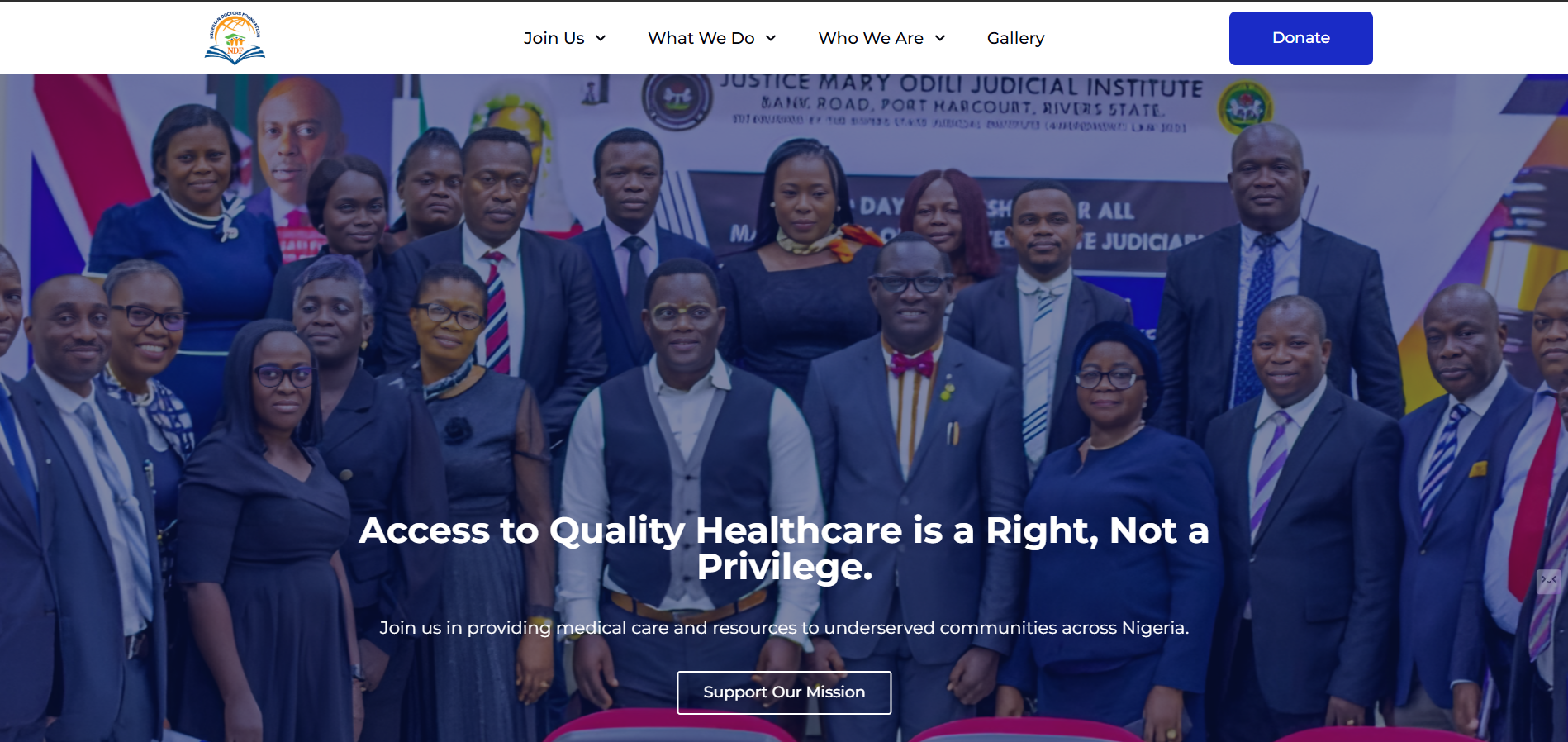Expand the Join Us dropdown chevron

tap(601, 38)
